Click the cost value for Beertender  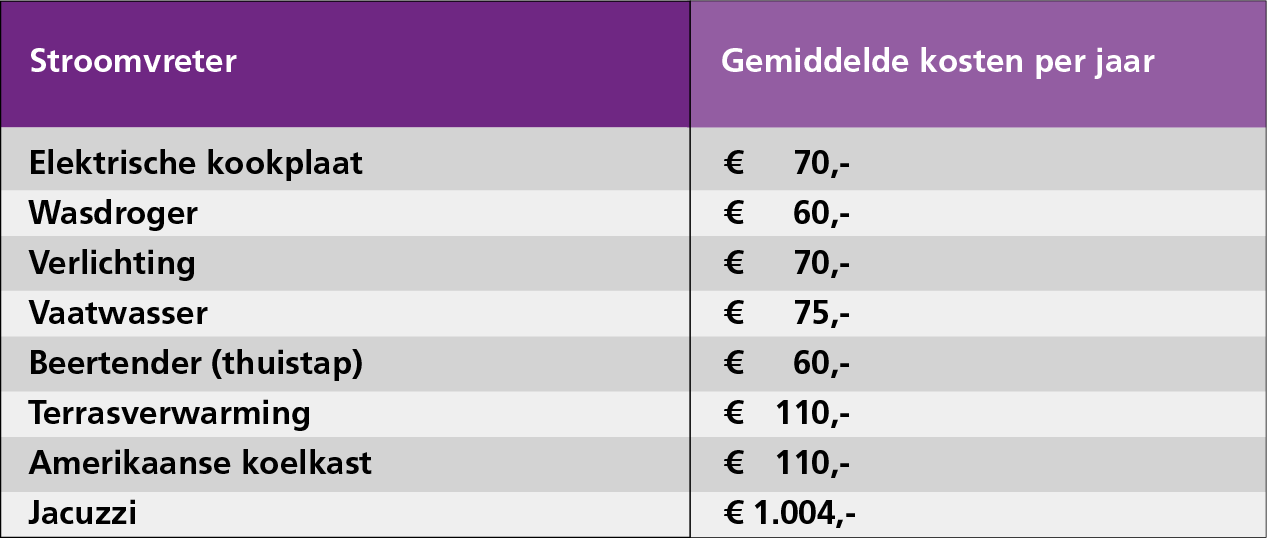(x=787, y=363)
